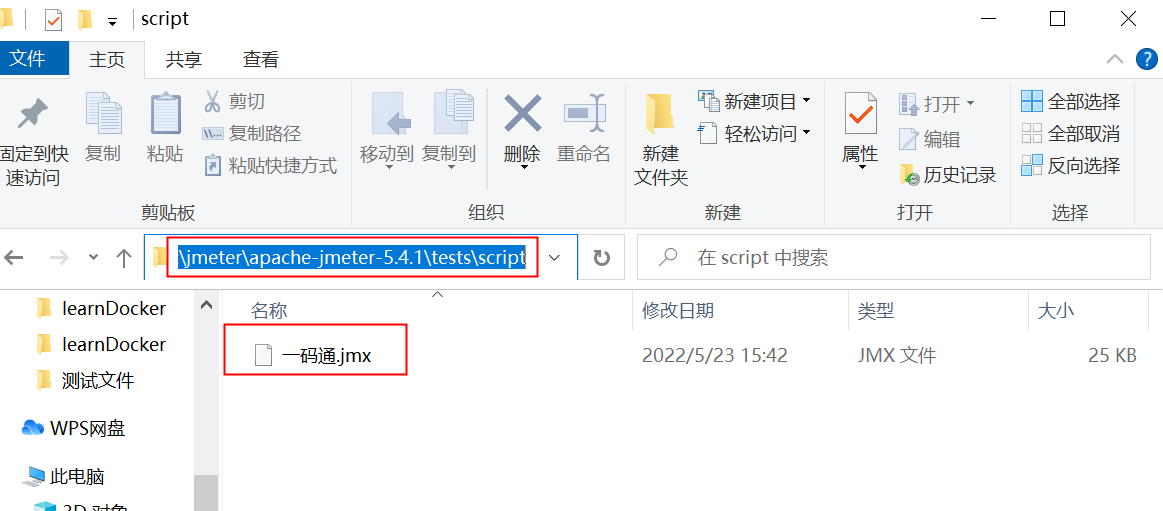Switch to the View ribbon tab
1163x511 pixels.
260,59
